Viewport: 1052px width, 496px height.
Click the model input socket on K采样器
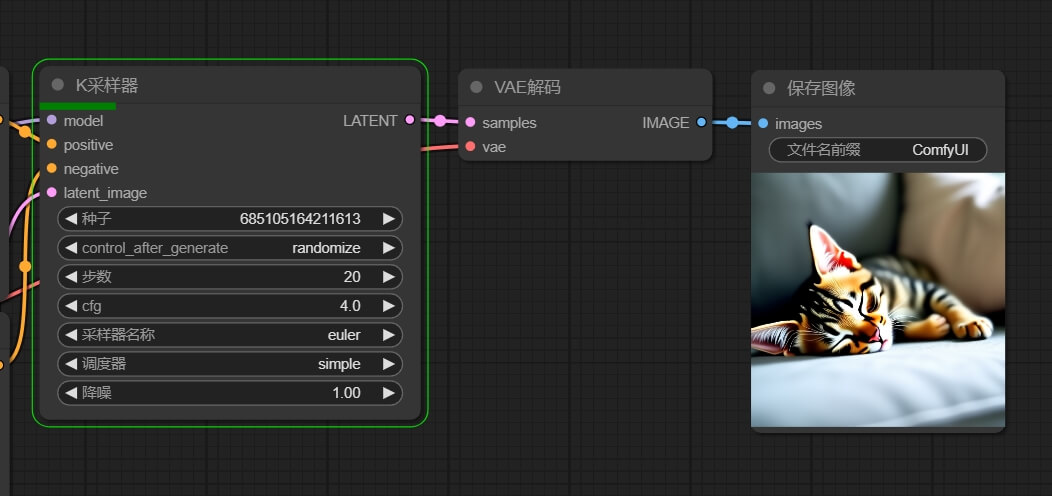pyautogui.click(x=52, y=120)
